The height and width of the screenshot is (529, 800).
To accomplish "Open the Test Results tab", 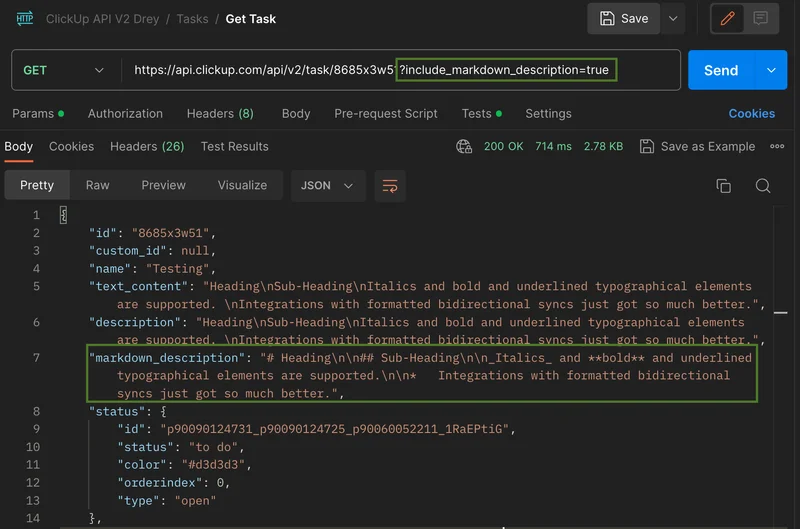I will coord(235,147).
